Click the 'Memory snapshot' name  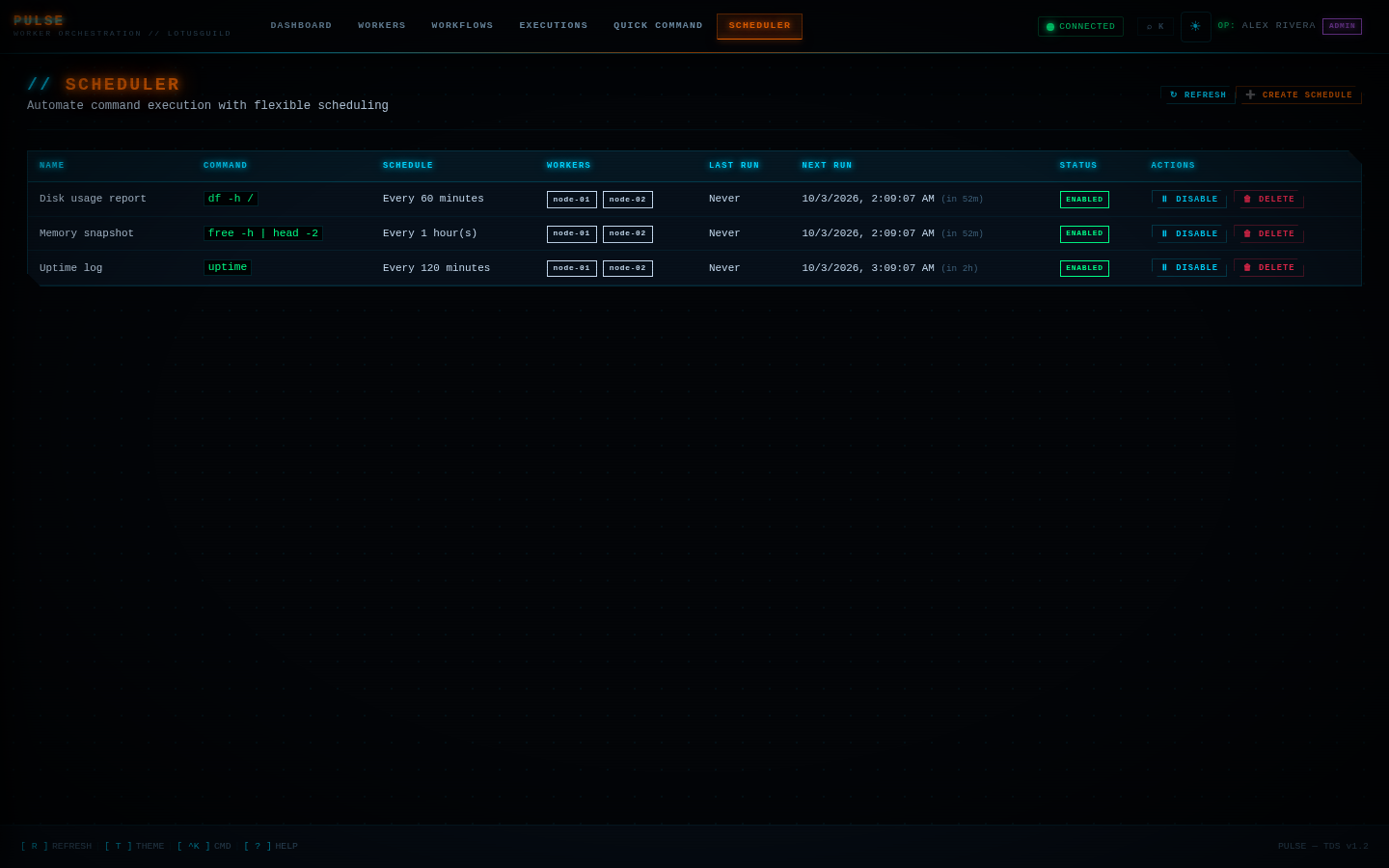tap(87, 233)
